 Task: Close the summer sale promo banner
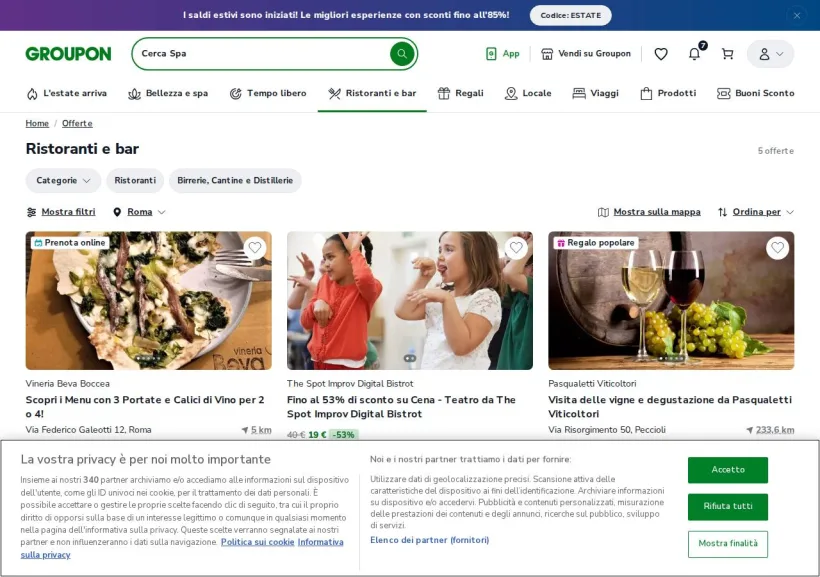(796, 15)
